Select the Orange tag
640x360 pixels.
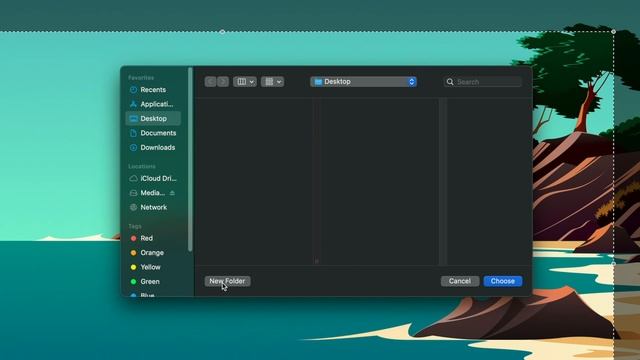[153, 253]
